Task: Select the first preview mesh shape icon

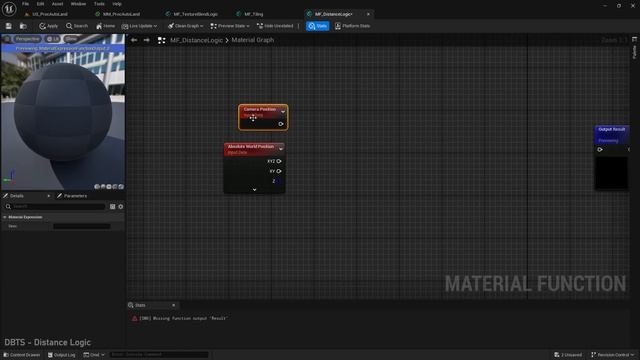Action: coord(97,187)
